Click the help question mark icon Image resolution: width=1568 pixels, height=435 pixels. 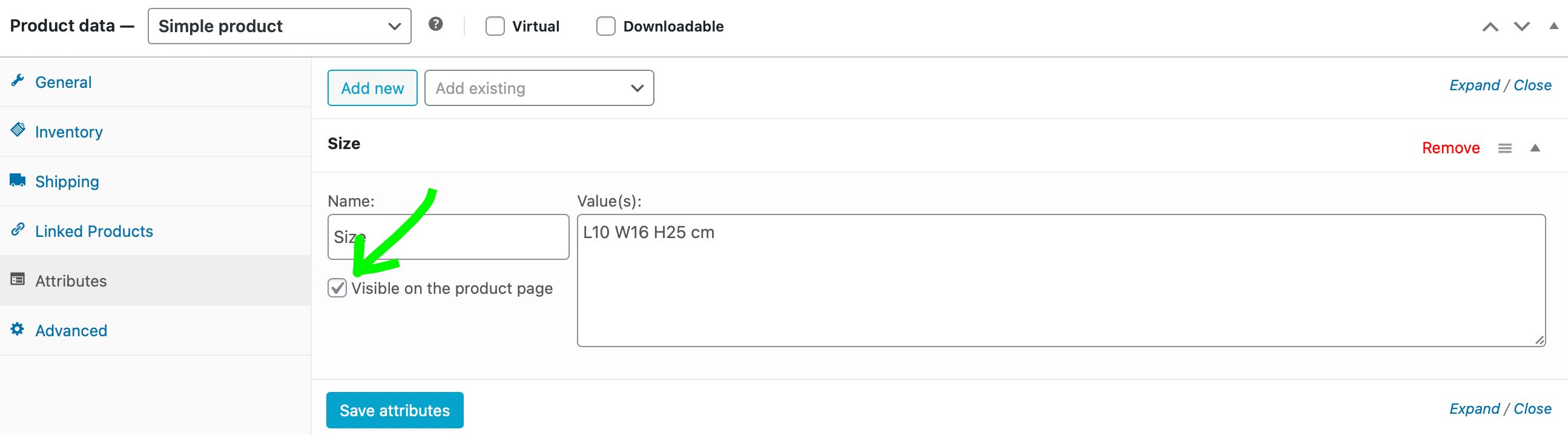pos(435,24)
